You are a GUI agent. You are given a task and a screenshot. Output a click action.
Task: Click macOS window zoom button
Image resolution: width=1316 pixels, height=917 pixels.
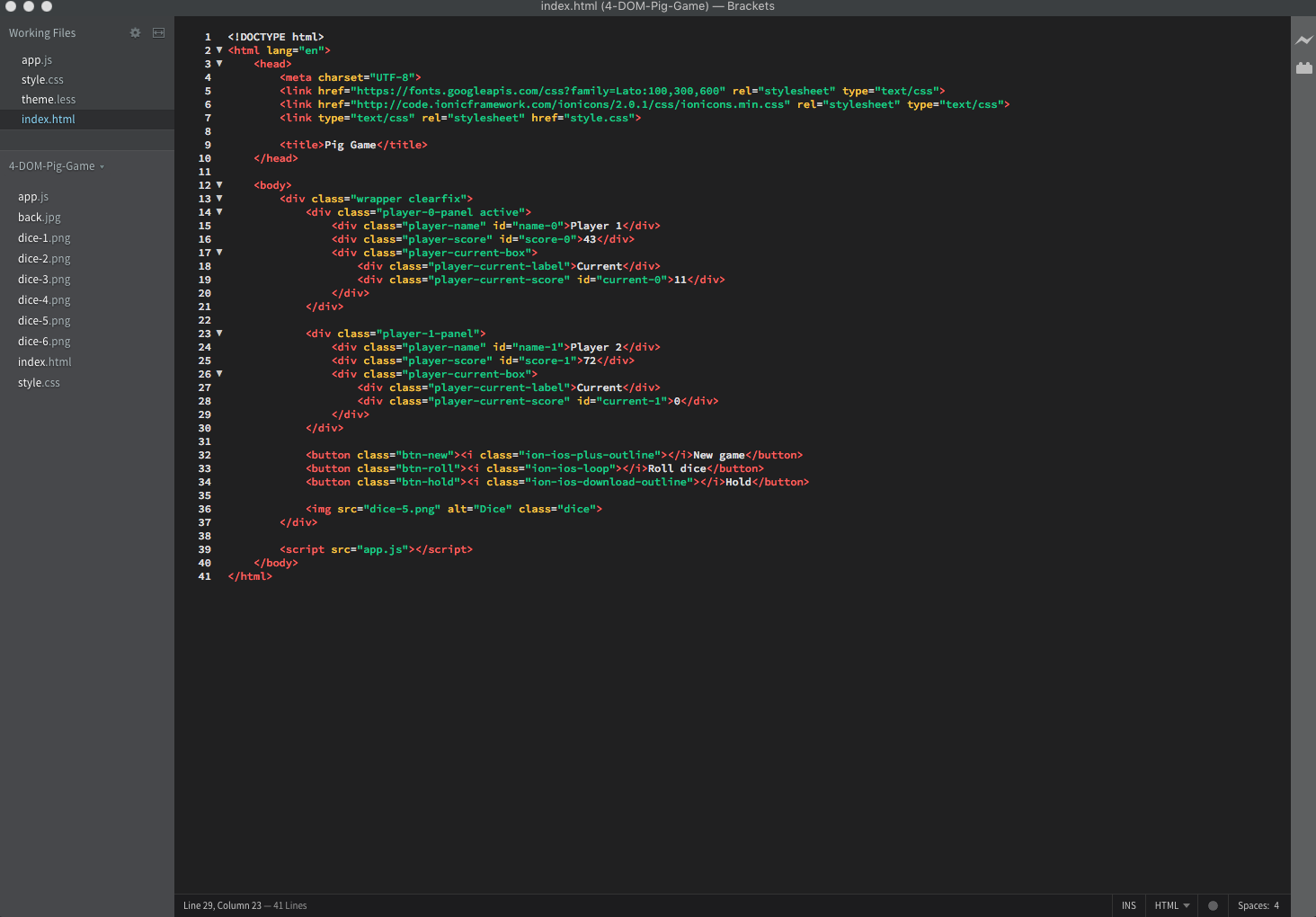pos(47,5)
